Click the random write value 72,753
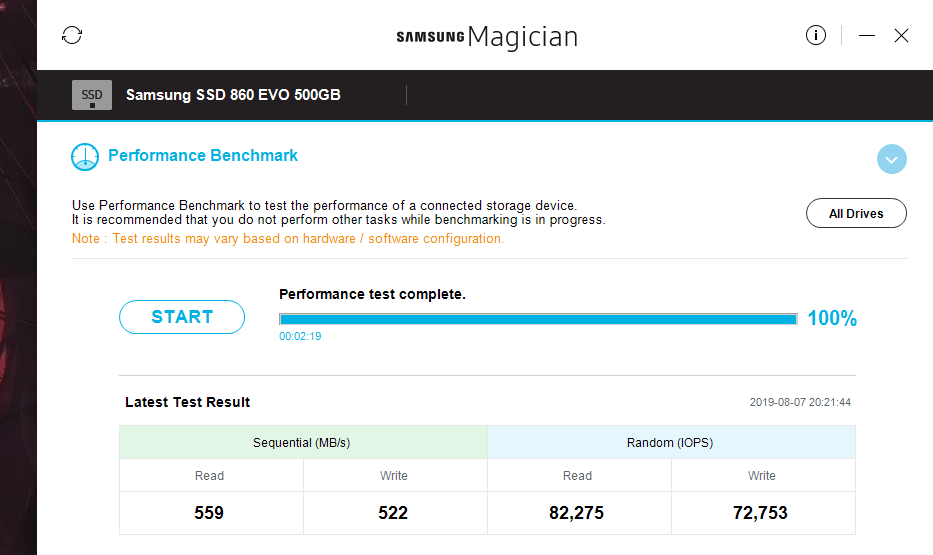Screen dimensions: 933x555 coord(761,513)
